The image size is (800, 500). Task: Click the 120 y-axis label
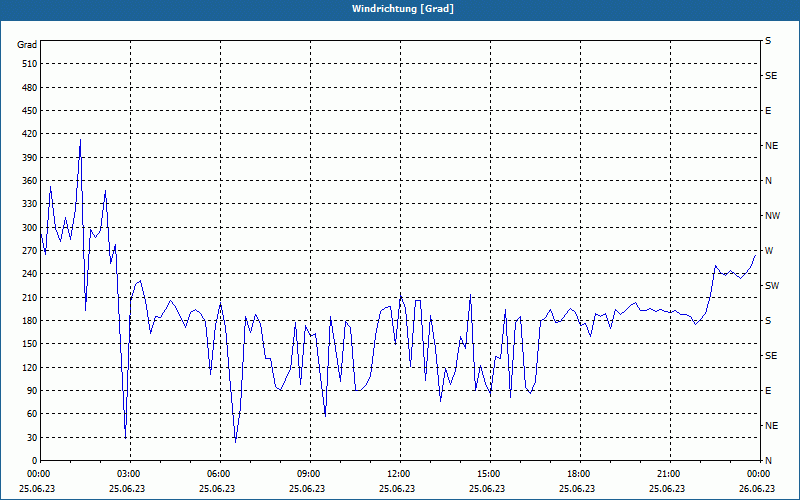[x=30, y=367]
